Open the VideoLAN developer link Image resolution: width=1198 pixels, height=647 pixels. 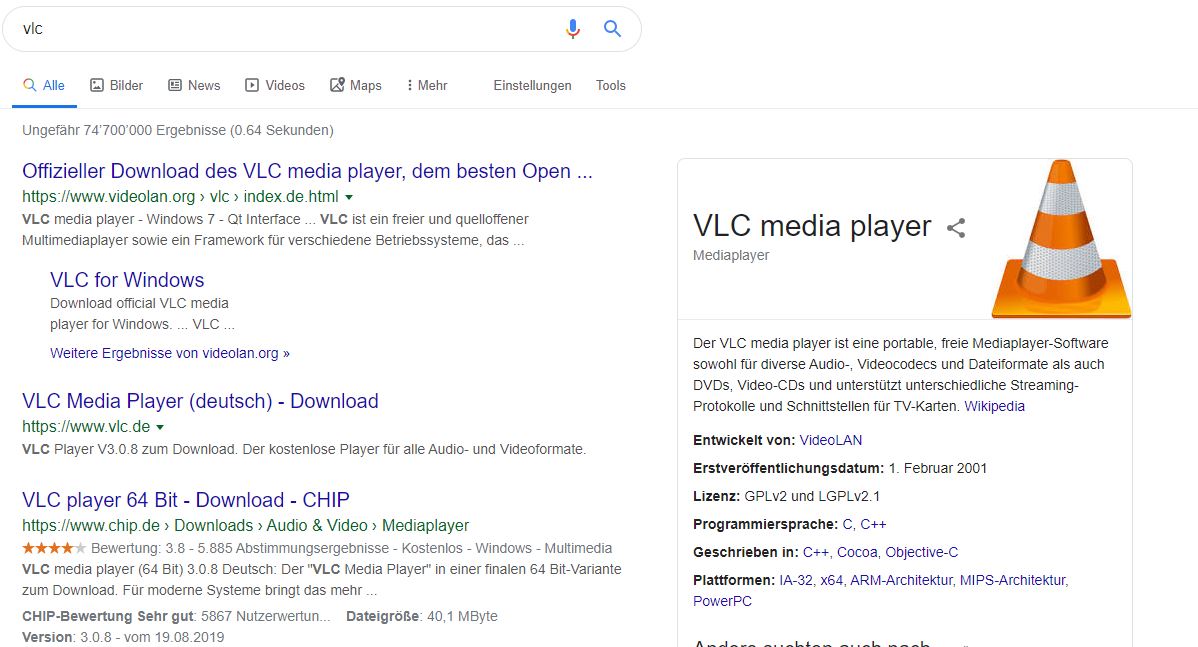click(831, 440)
